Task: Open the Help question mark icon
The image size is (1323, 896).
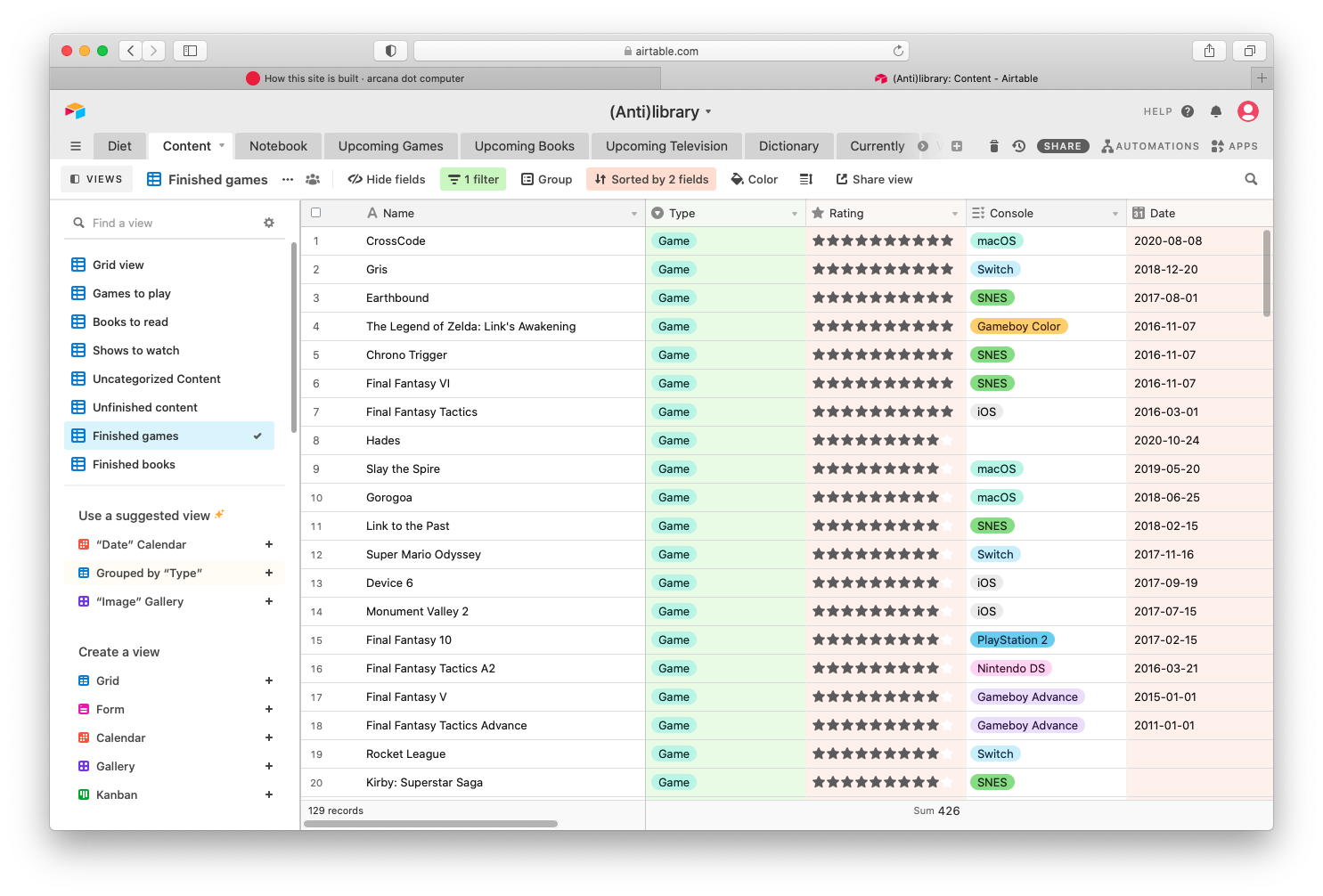Action: pyautogui.click(x=1187, y=111)
